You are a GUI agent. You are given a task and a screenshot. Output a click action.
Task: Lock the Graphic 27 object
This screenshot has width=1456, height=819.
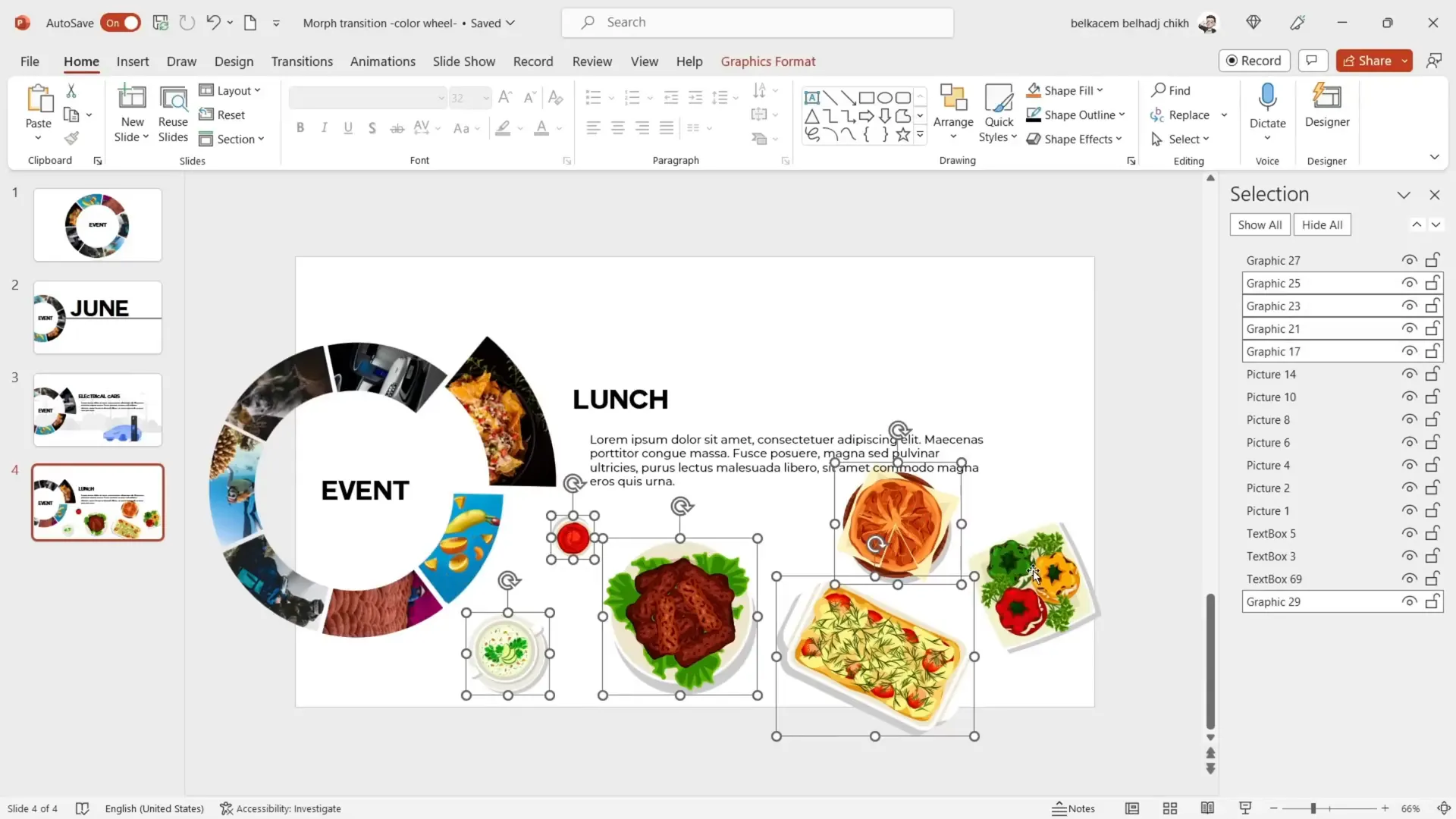[1432, 260]
